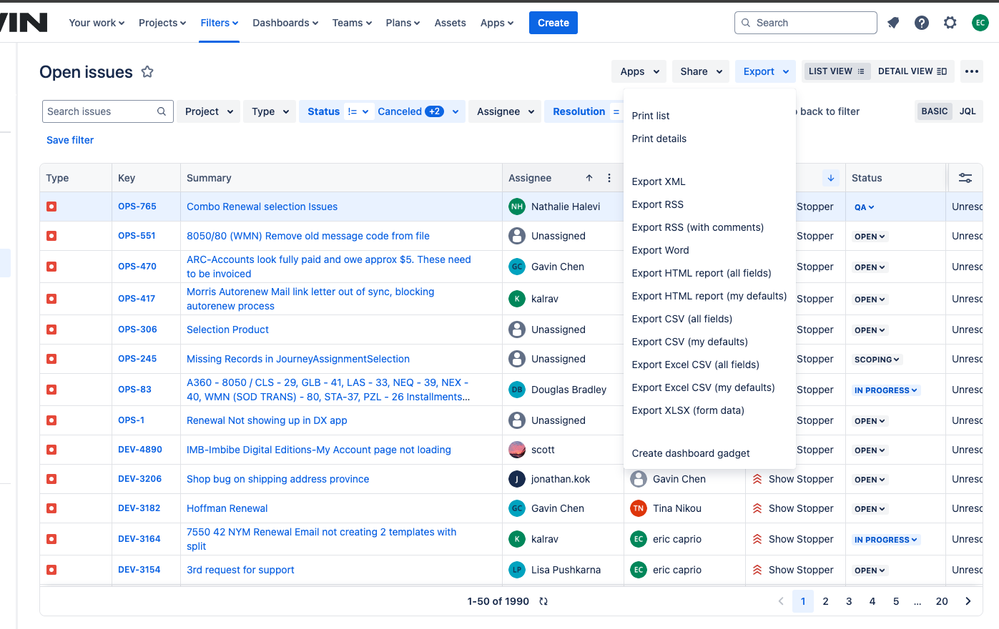
Task: Click the bug type icon for OPS-765
Action: click(x=52, y=206)
